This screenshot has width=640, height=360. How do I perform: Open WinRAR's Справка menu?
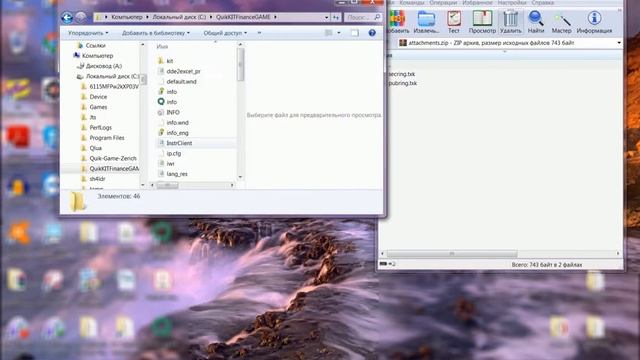[x=542, y=2]
